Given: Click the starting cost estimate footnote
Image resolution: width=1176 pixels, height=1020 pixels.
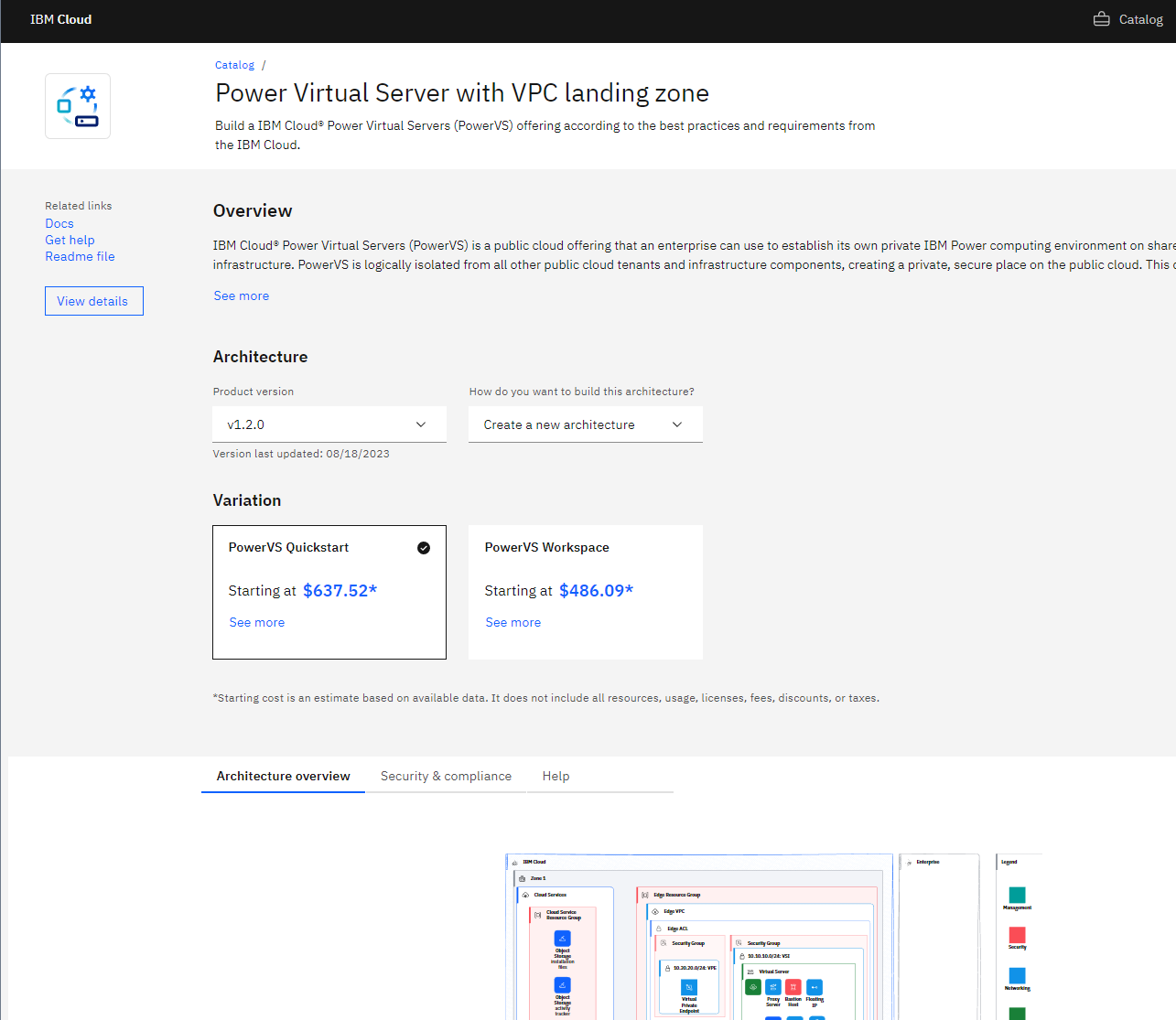Looking at the screenshot, I should click(546, 698).
